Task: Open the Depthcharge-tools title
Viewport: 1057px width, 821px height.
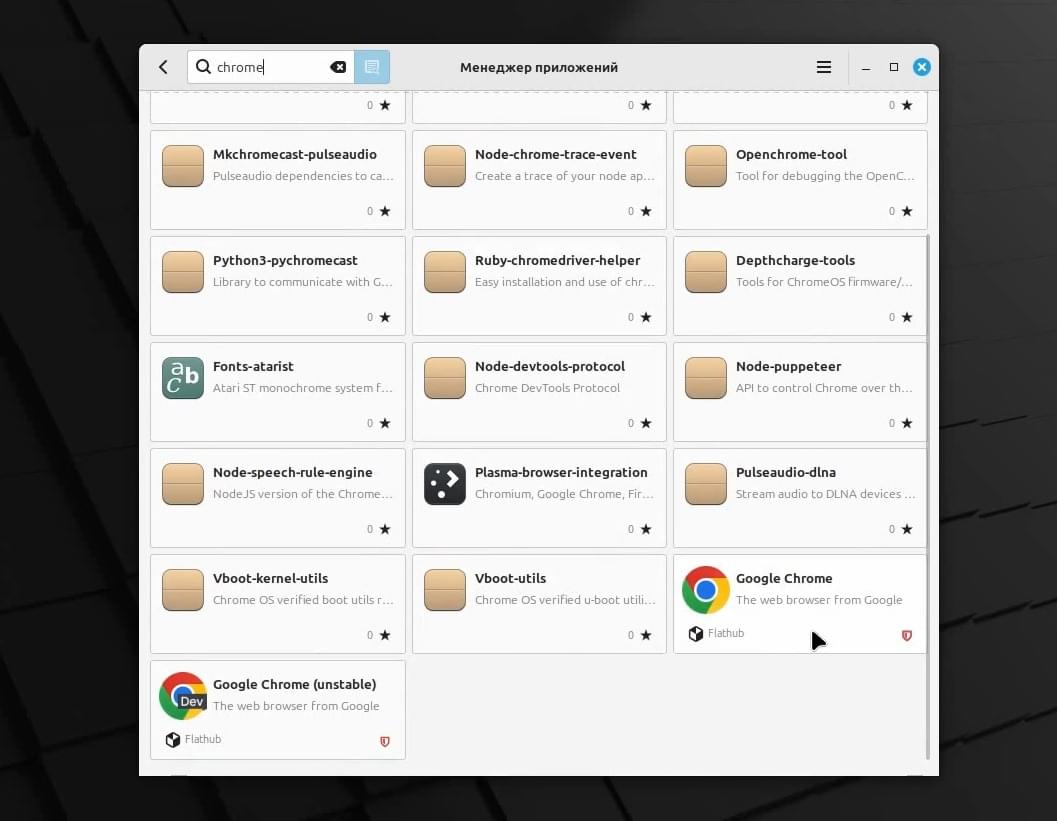Action: [x=795, y=260]
